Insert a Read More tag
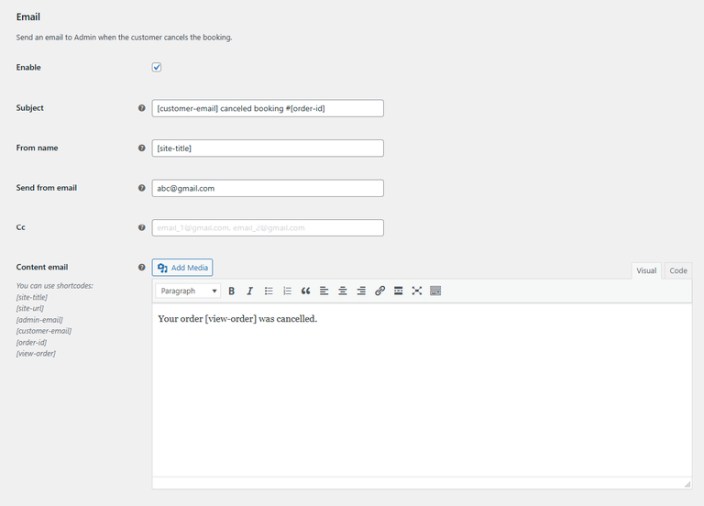704x506 pixels. click(x=398, y=291)
